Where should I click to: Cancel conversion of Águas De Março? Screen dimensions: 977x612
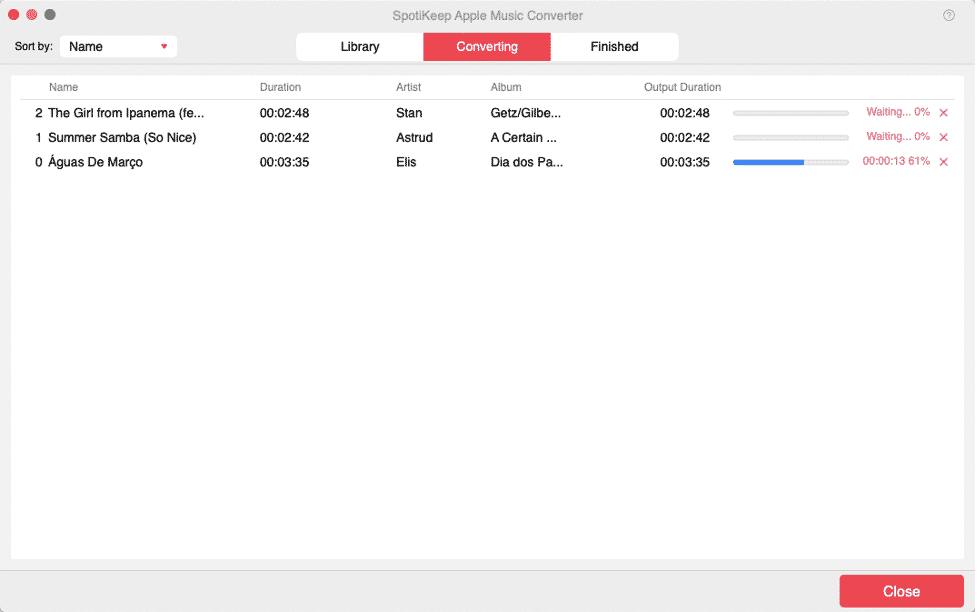(x=943, y=162)
